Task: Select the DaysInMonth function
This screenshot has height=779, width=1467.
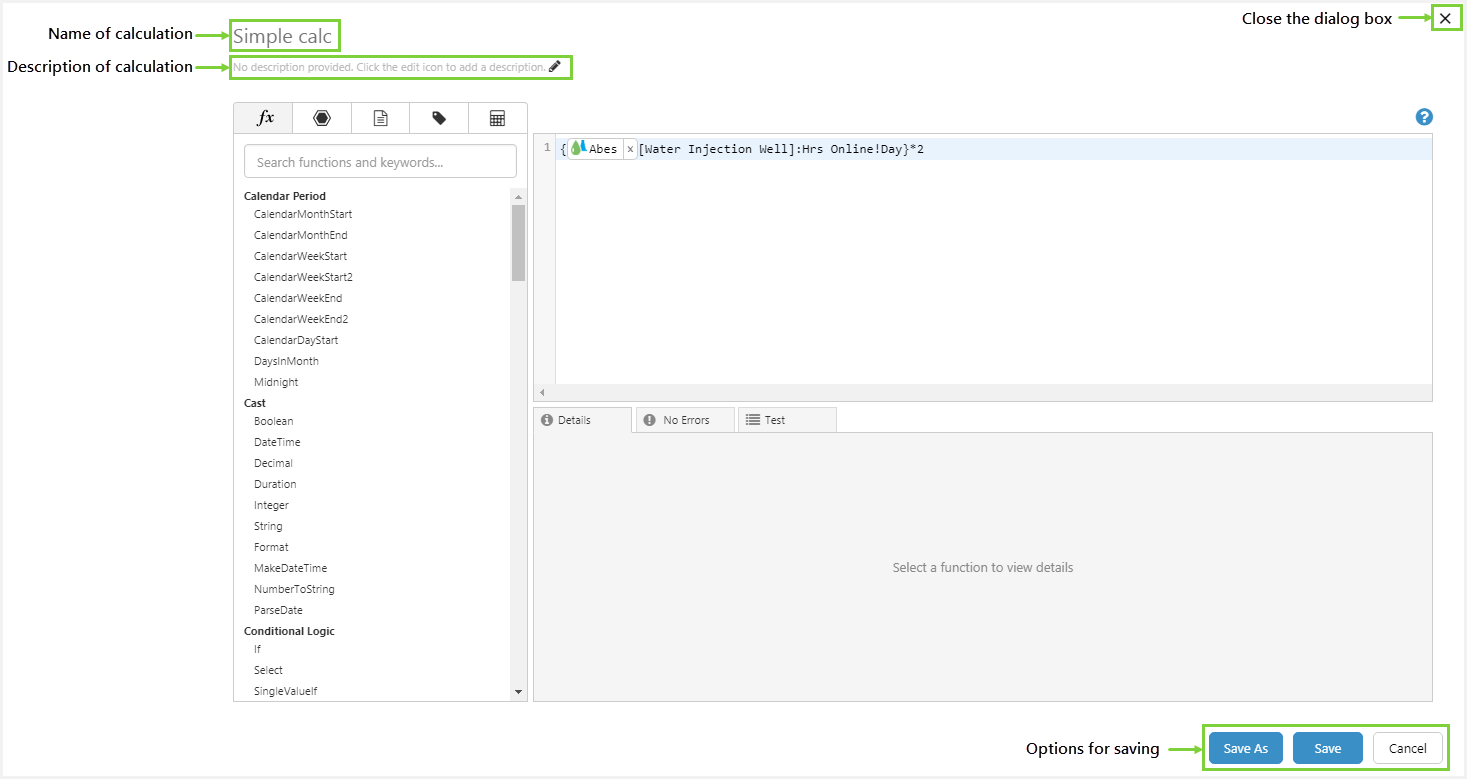Action: click(286, 361)
